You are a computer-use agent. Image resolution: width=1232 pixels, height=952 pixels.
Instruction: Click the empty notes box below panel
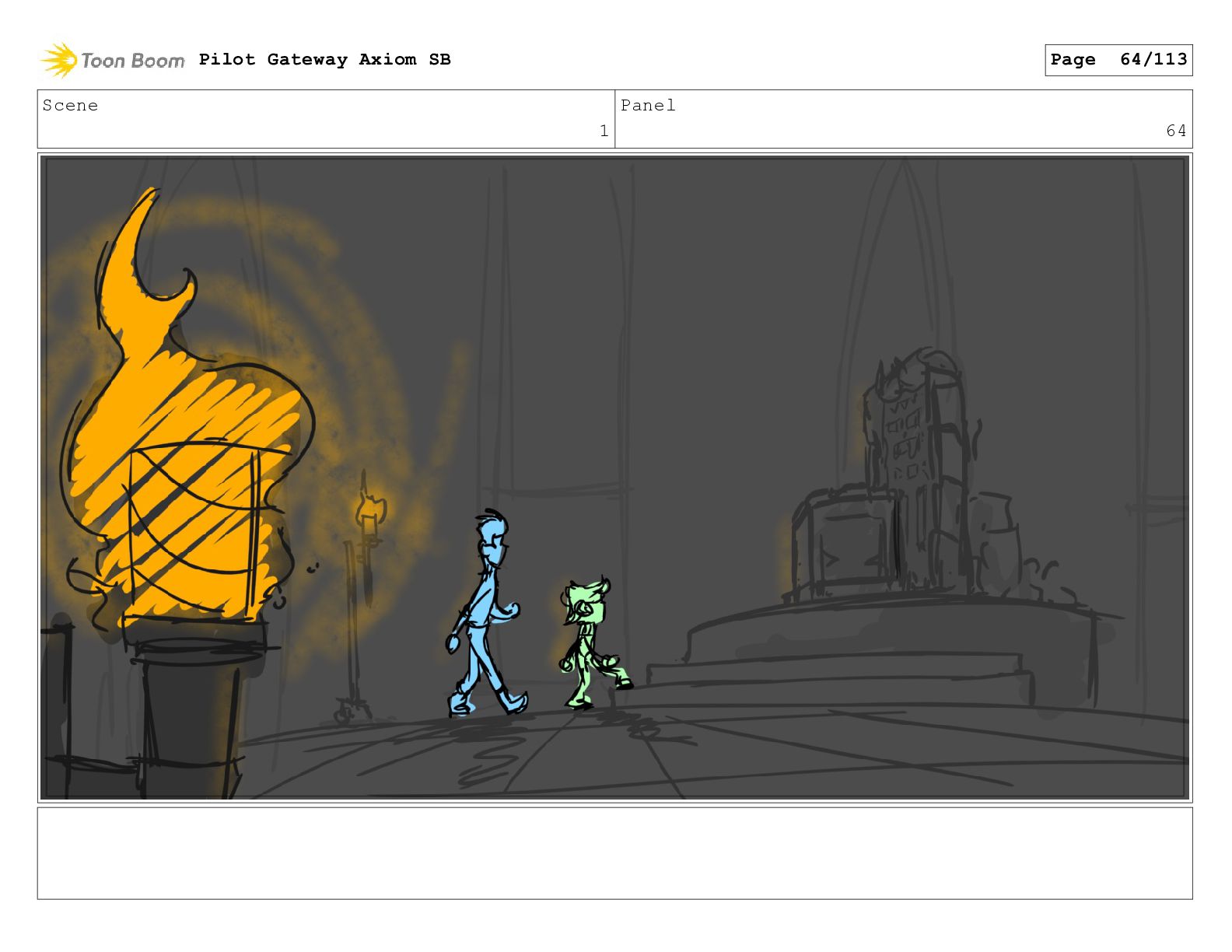click(x=614, y=853)
